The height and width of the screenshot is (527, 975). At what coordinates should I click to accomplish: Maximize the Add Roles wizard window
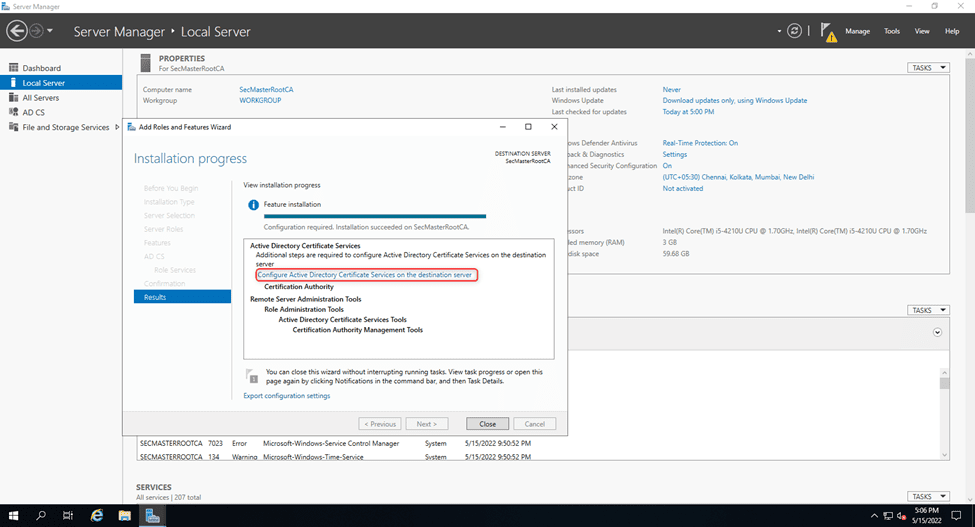click(x=528, y=127)
